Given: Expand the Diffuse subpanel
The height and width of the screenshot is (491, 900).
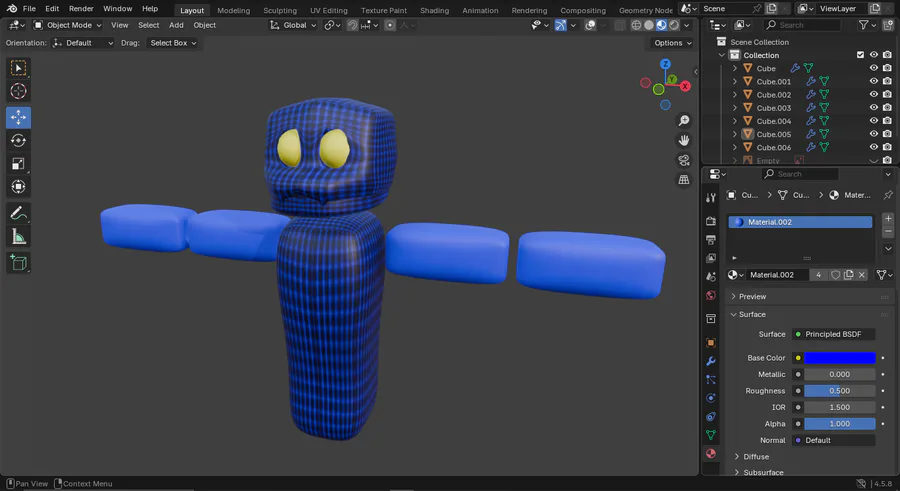Looking at the screenshot, I should 755,457.
